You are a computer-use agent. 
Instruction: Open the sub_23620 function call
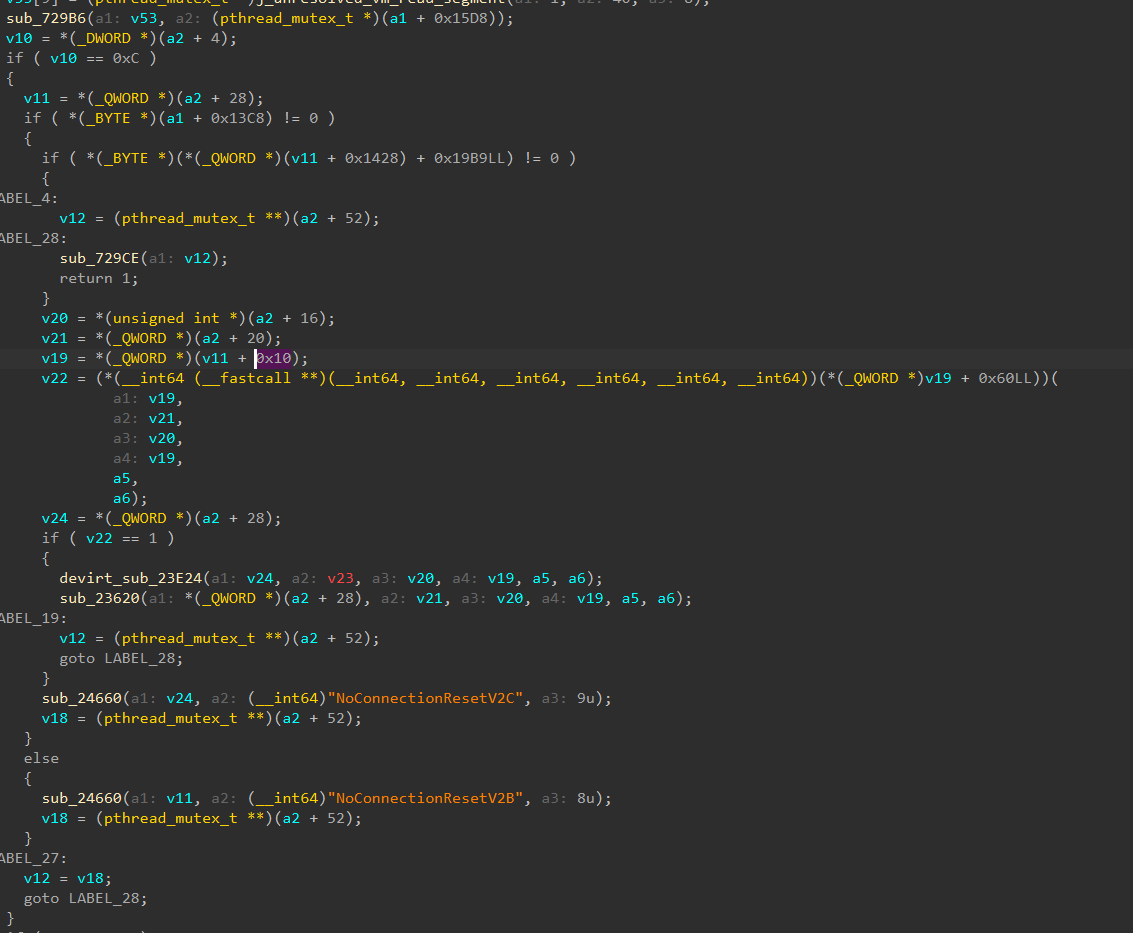tap(99, 599)
